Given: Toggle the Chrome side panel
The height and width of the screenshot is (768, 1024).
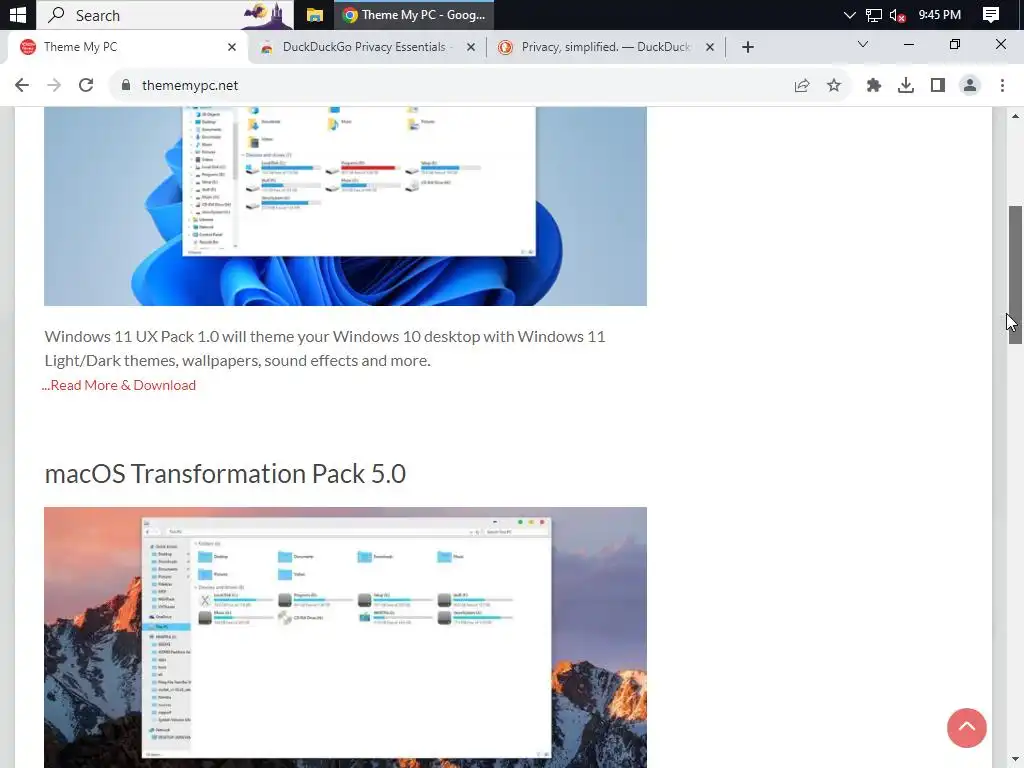Looking at the screenshot, I should pos(938,85).
